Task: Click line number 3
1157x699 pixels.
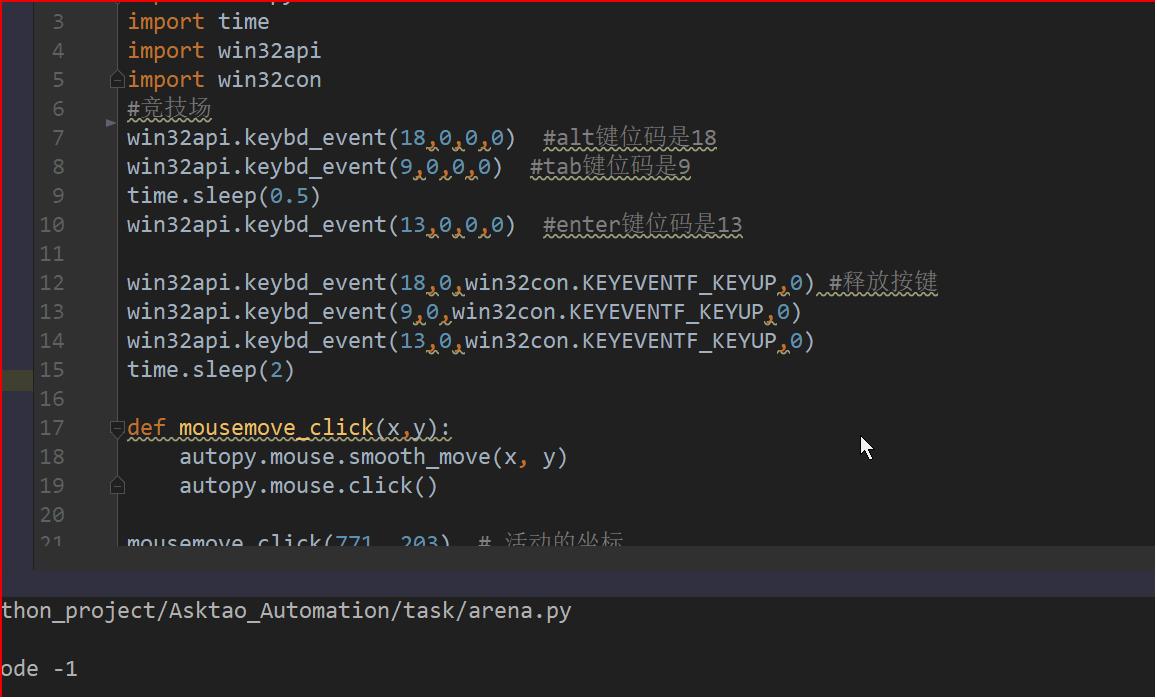Action: [x=57, y=20]
